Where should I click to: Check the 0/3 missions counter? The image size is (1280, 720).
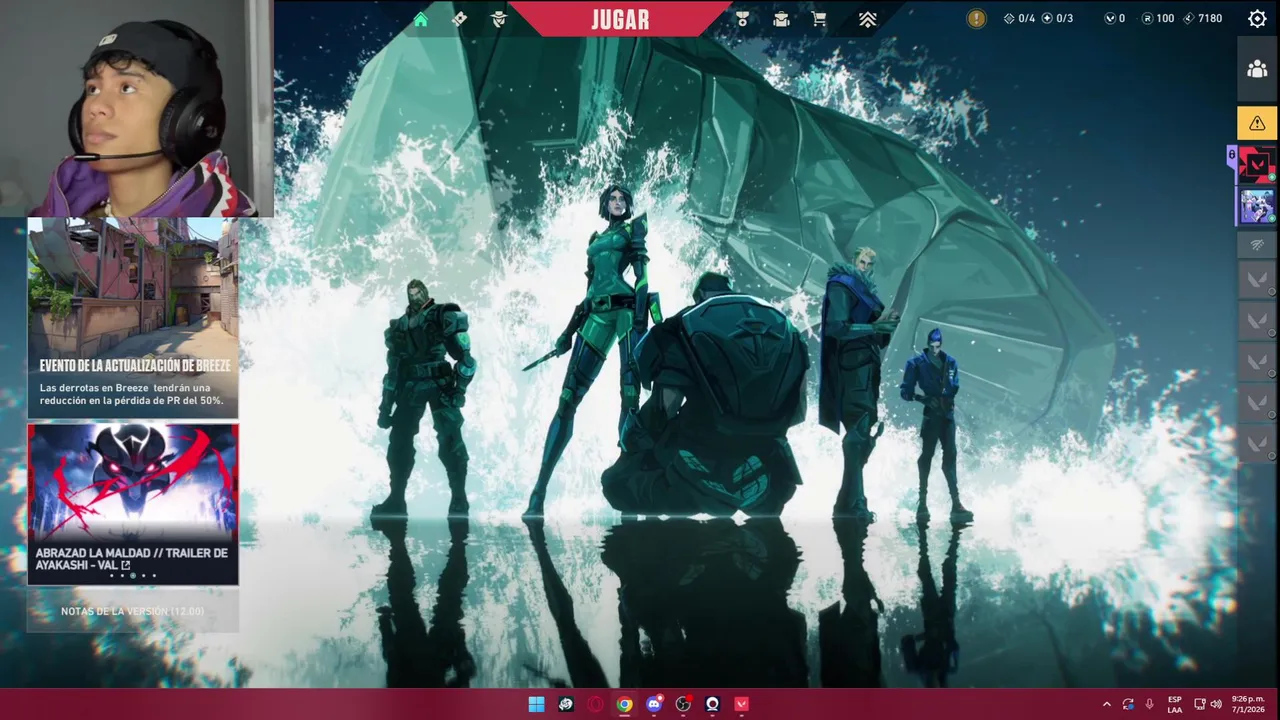click(x=1057, y=18)
